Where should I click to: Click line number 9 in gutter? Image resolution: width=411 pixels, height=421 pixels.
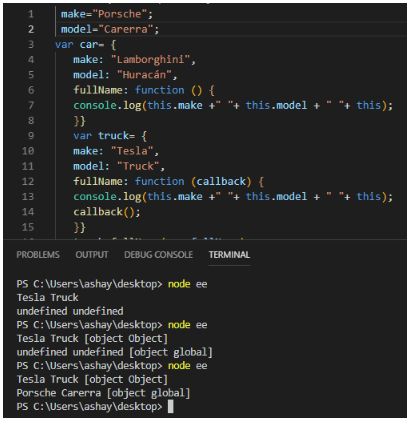(x=31, y=136)
